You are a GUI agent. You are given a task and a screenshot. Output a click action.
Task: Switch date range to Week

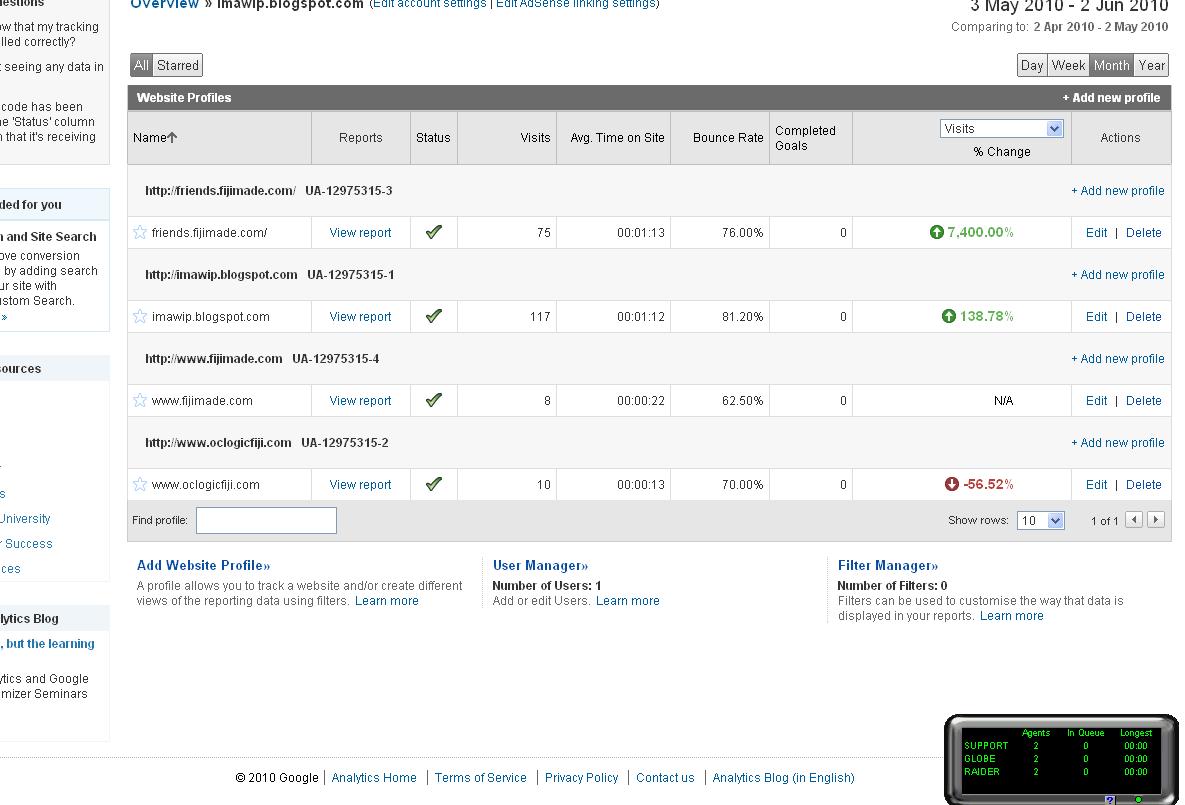click(x=1068, y=65)
